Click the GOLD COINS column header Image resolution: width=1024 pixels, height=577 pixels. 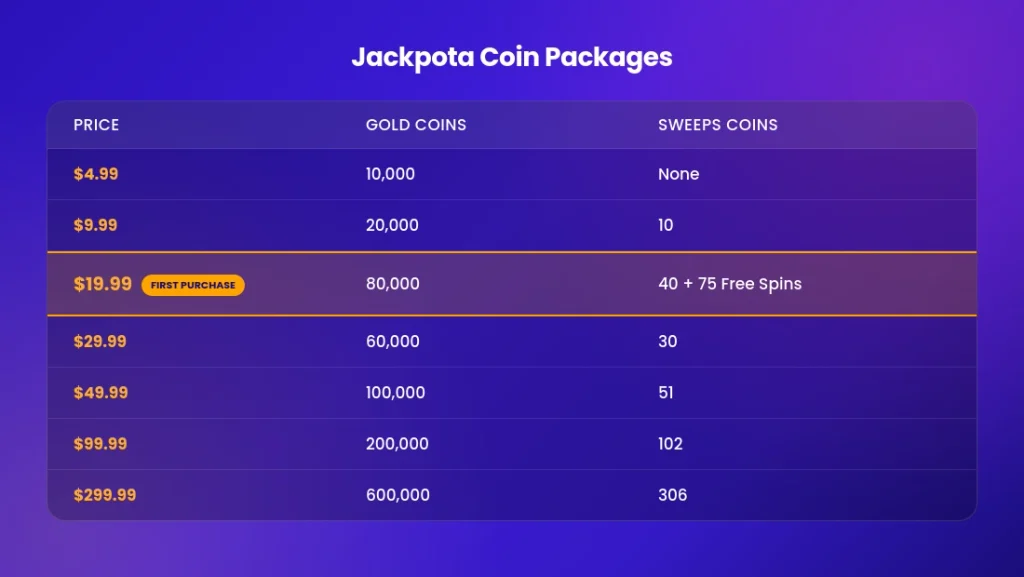(x=416, y=125)
